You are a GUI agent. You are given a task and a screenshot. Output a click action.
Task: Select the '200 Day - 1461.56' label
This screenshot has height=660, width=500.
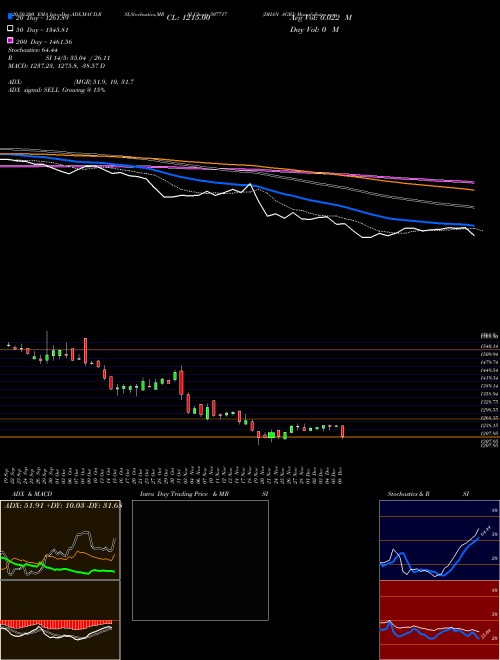[x=44, y=42]
